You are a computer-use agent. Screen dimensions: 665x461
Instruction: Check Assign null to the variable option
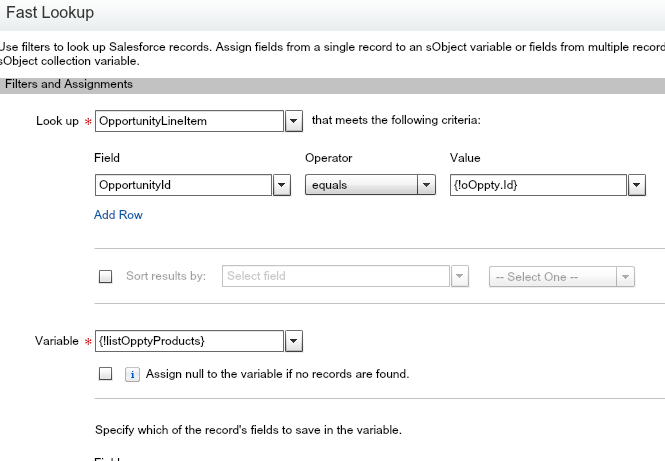[105, 374]
